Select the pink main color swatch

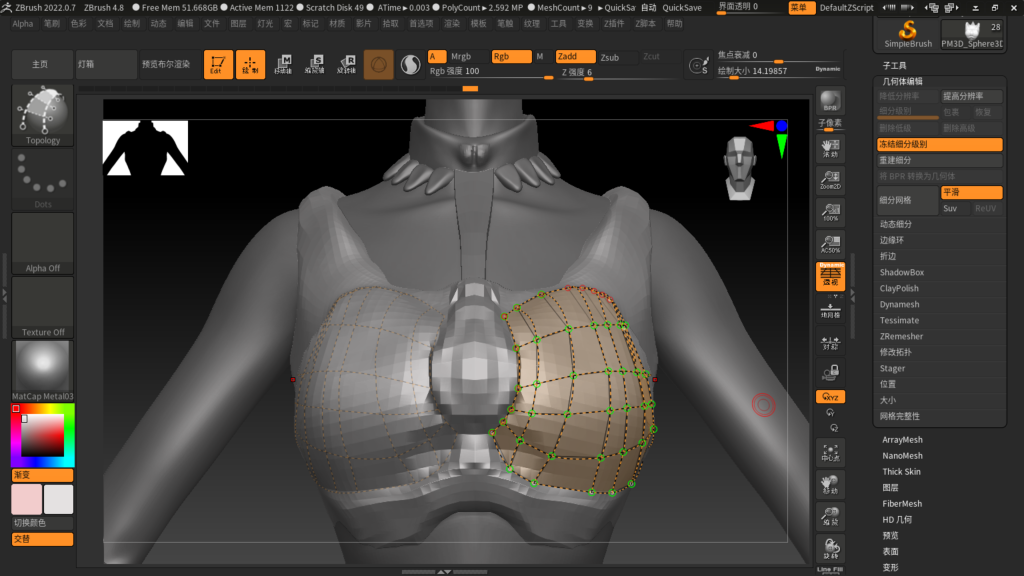[x=26, y=500]
